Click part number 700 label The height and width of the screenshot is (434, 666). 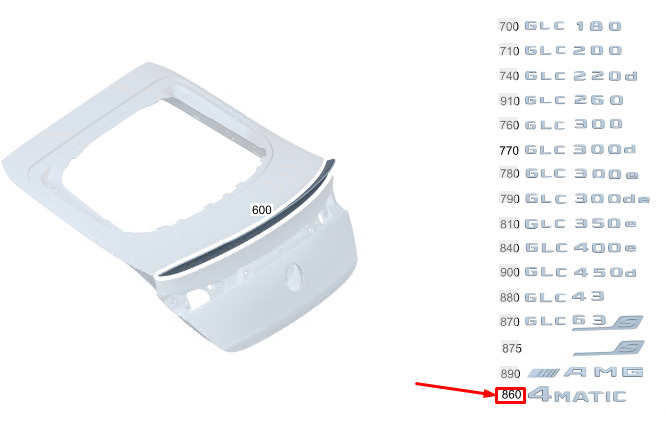508,26
